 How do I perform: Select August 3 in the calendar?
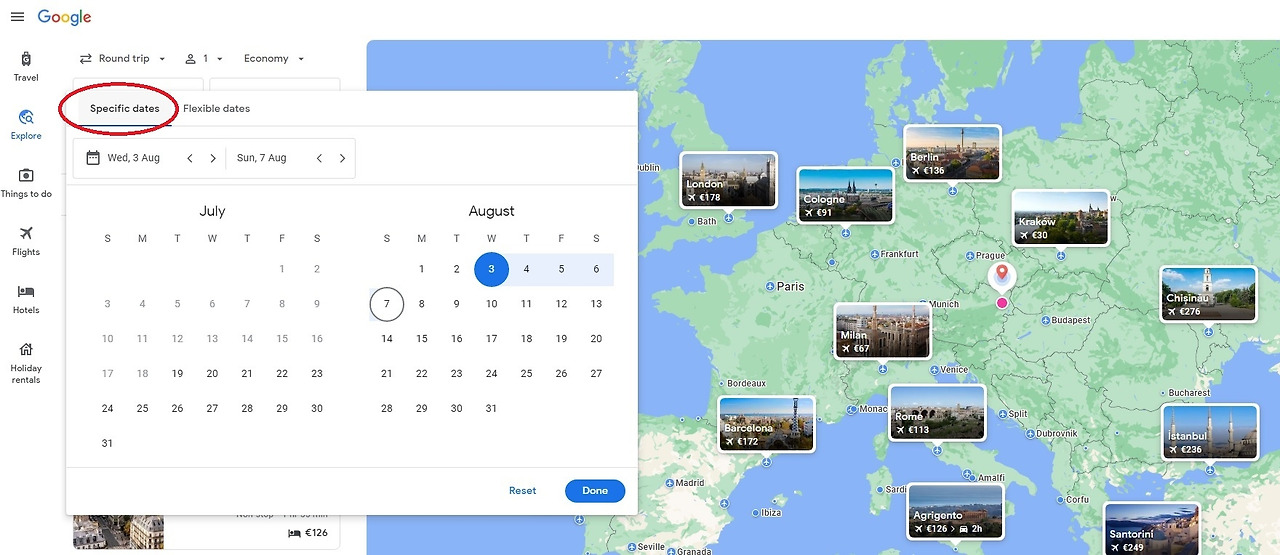tap(491, 269)
